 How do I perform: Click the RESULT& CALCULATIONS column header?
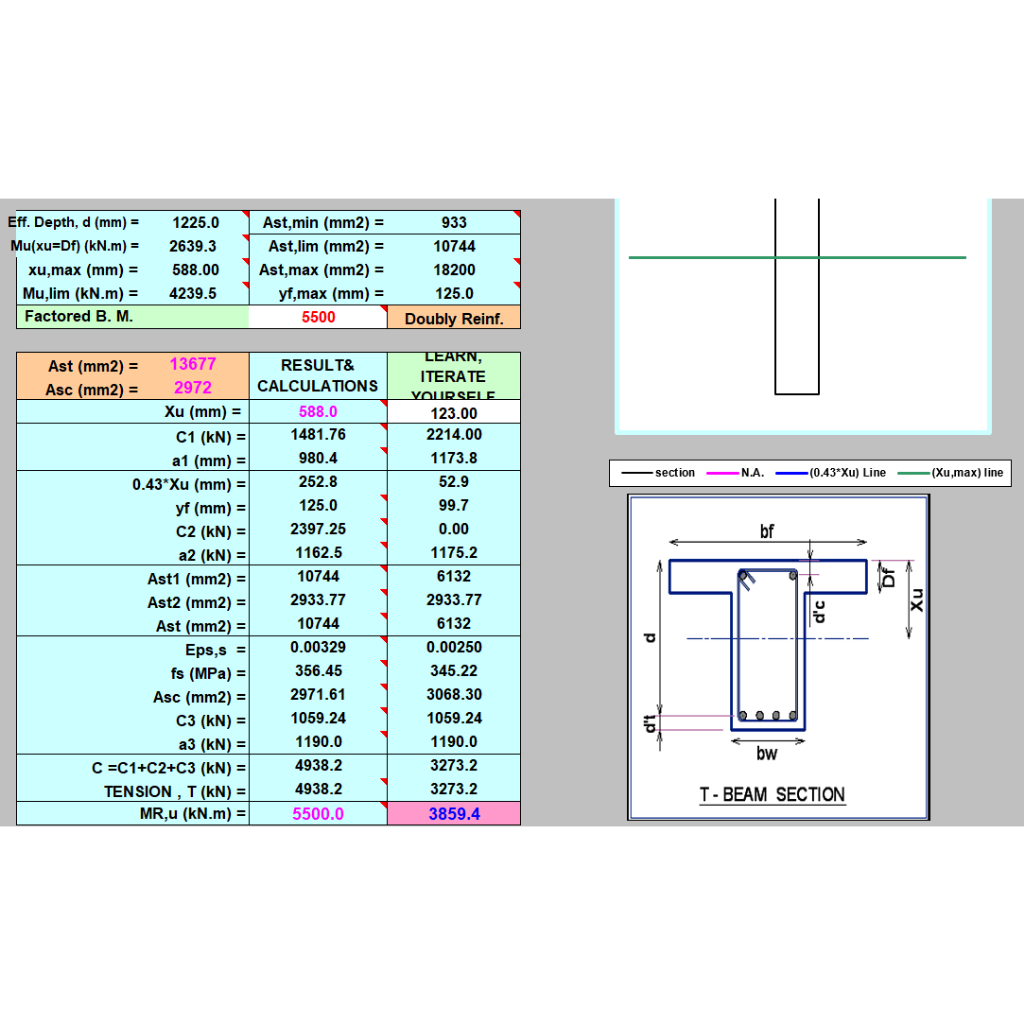point(318,376)
